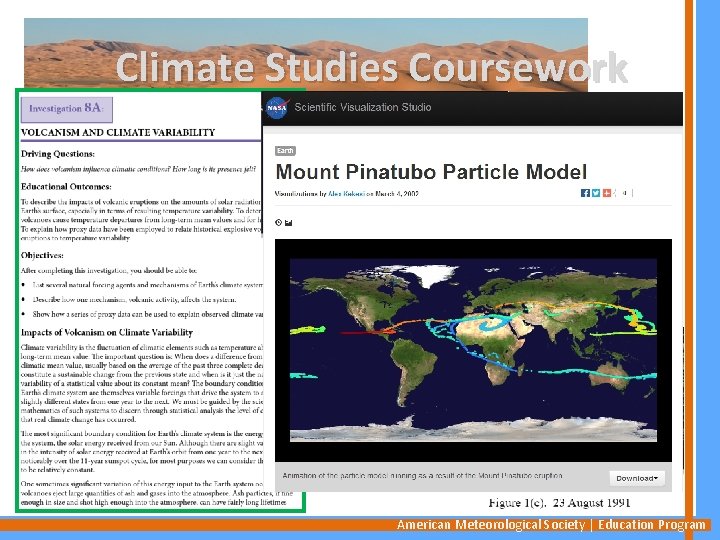The height and width of the screenshot is (540, 720).
Task: Click the NASA logo in the page header
Action: (277, 108)
